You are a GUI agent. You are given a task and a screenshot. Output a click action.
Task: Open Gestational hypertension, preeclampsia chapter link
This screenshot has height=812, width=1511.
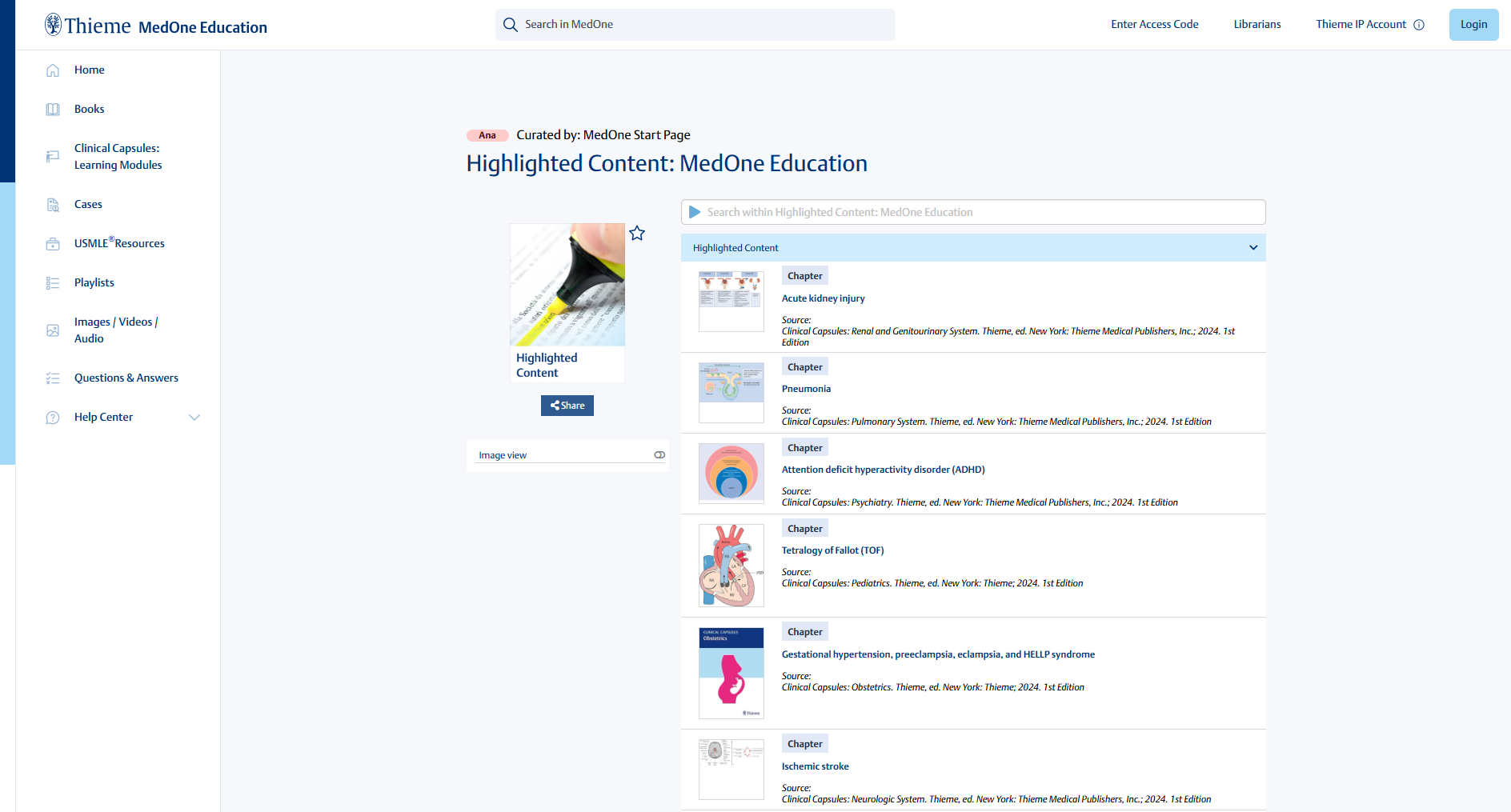(x=938, y=654)
